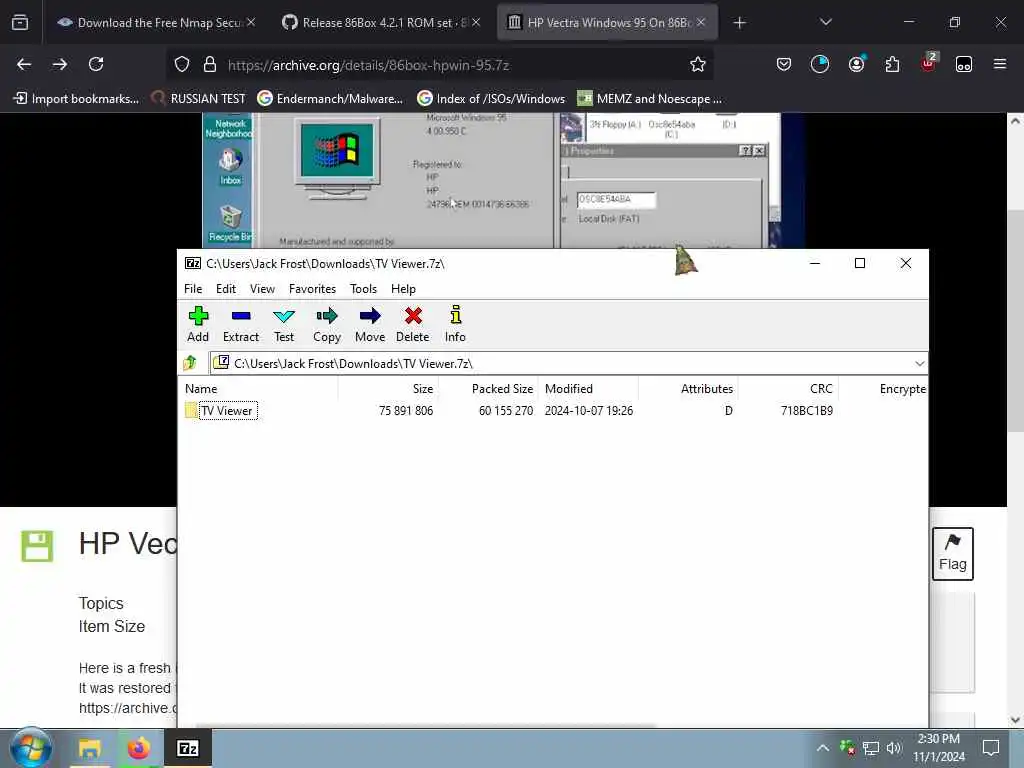1024x768 pixels.
Task: Click the size value 75 891 806
Action: tap(406, 411)
